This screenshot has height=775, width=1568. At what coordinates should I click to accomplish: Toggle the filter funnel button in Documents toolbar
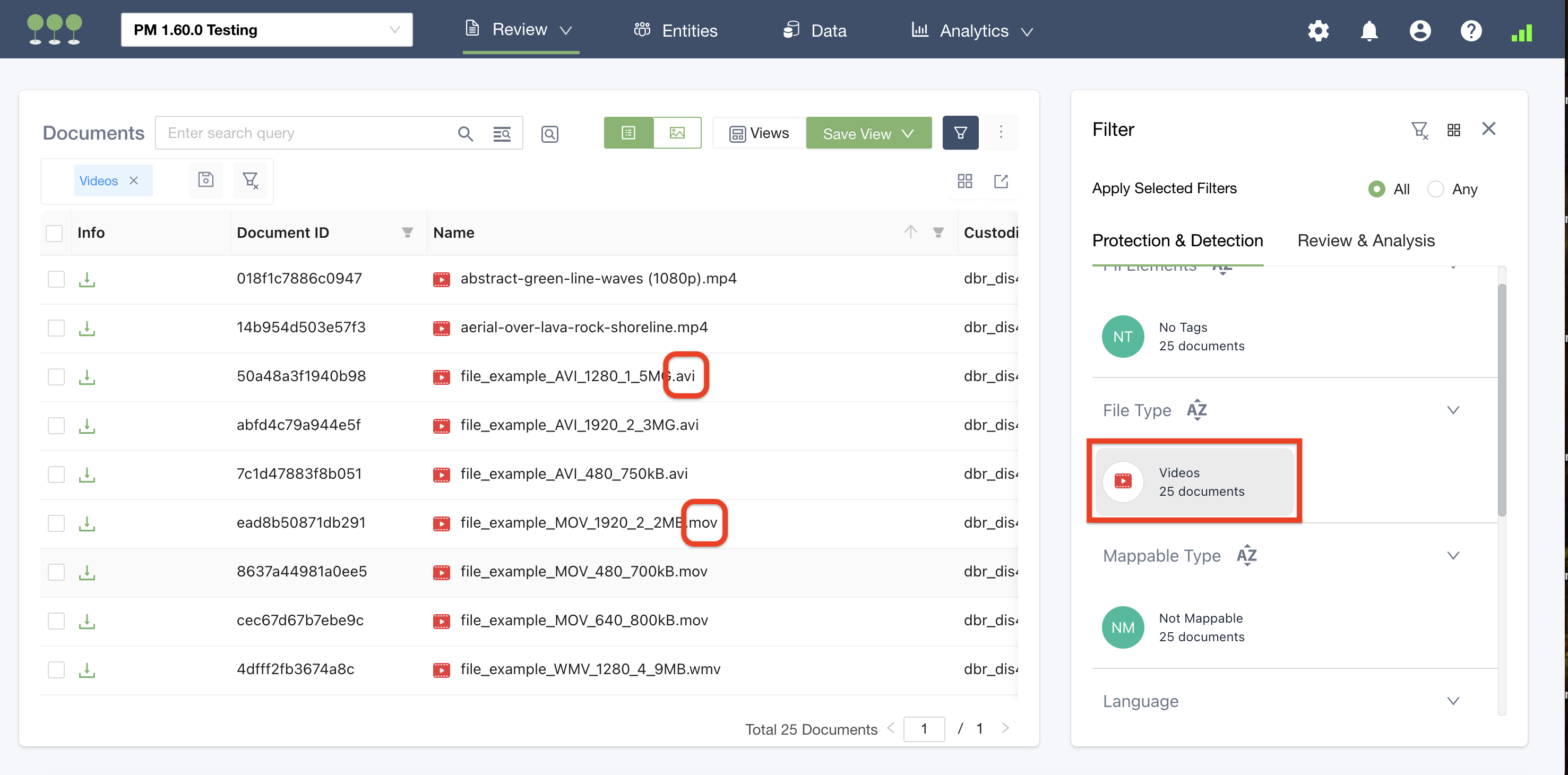coord(960,133)
